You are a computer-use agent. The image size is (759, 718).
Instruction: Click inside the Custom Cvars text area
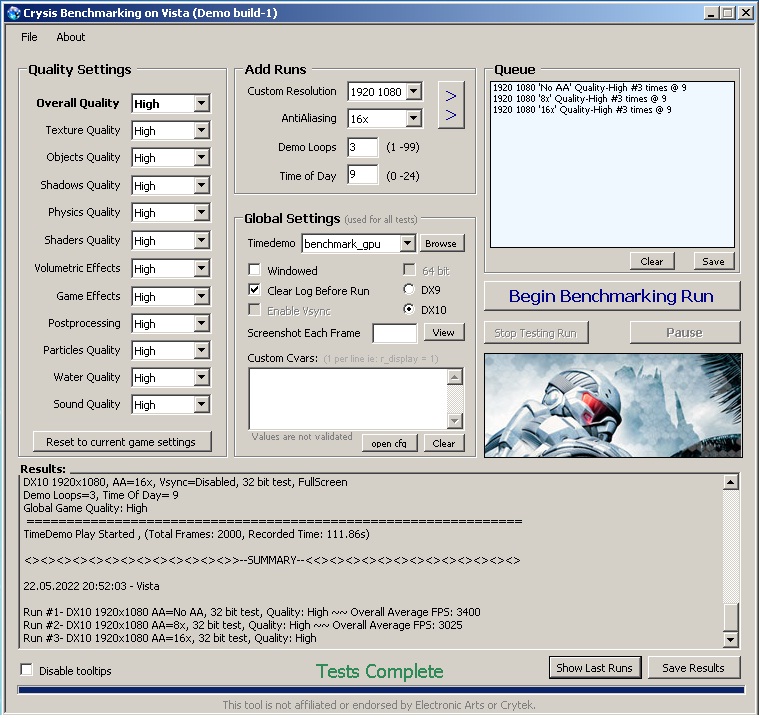348,399
